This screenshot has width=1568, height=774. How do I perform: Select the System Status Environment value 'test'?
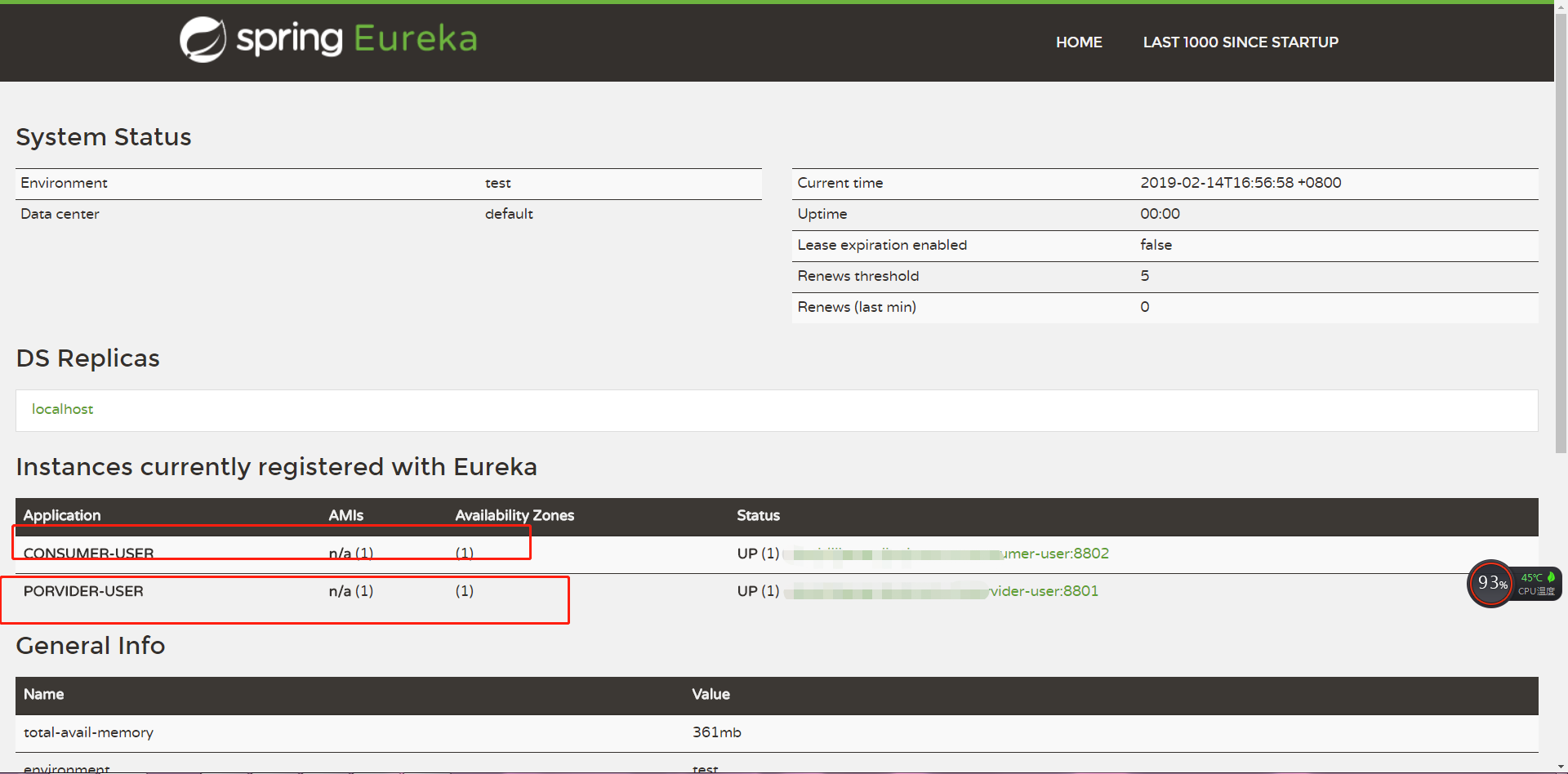point(498,183)
